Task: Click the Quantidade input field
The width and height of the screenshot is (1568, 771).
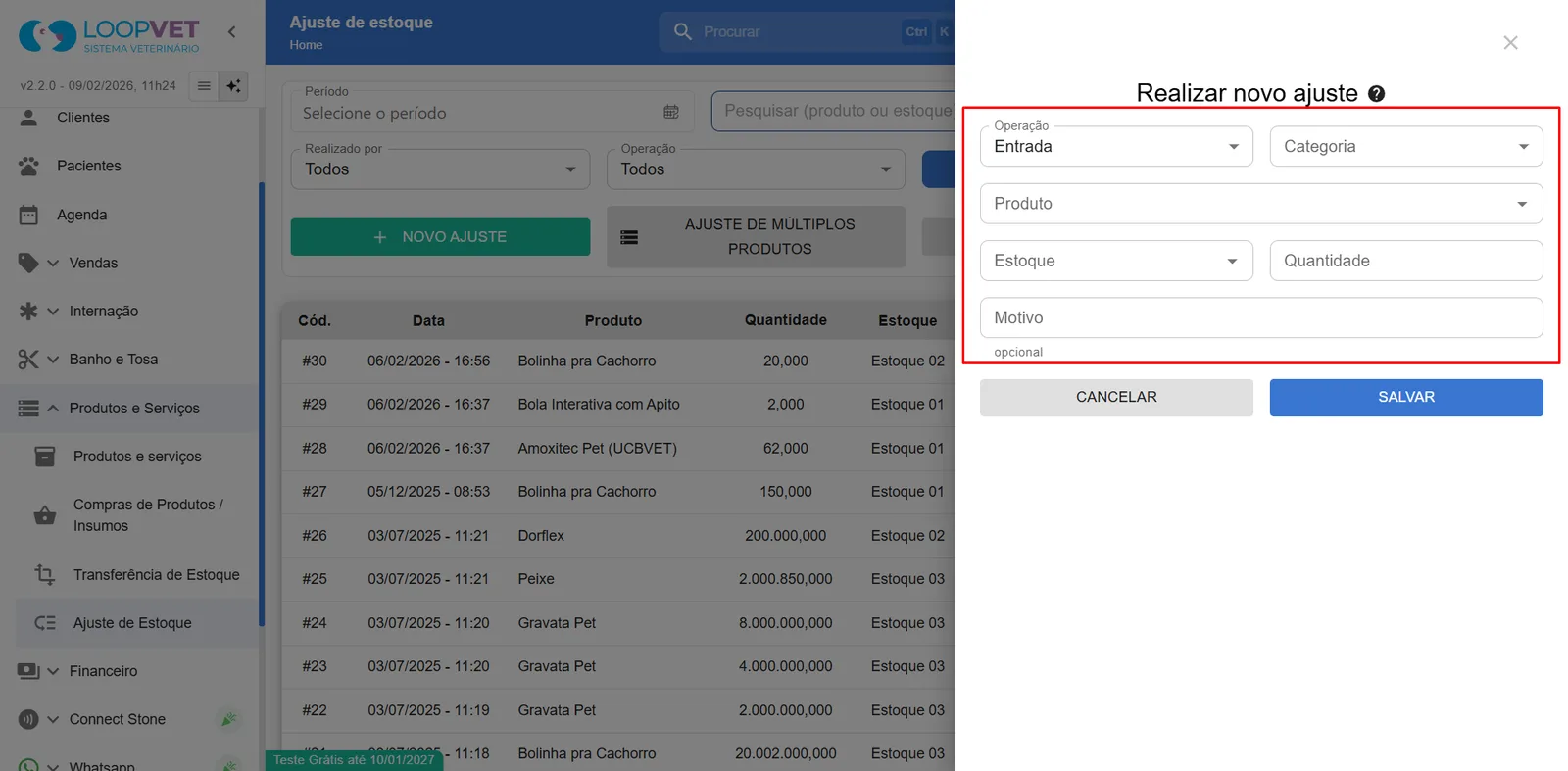Action: (x=1406, y=261)
